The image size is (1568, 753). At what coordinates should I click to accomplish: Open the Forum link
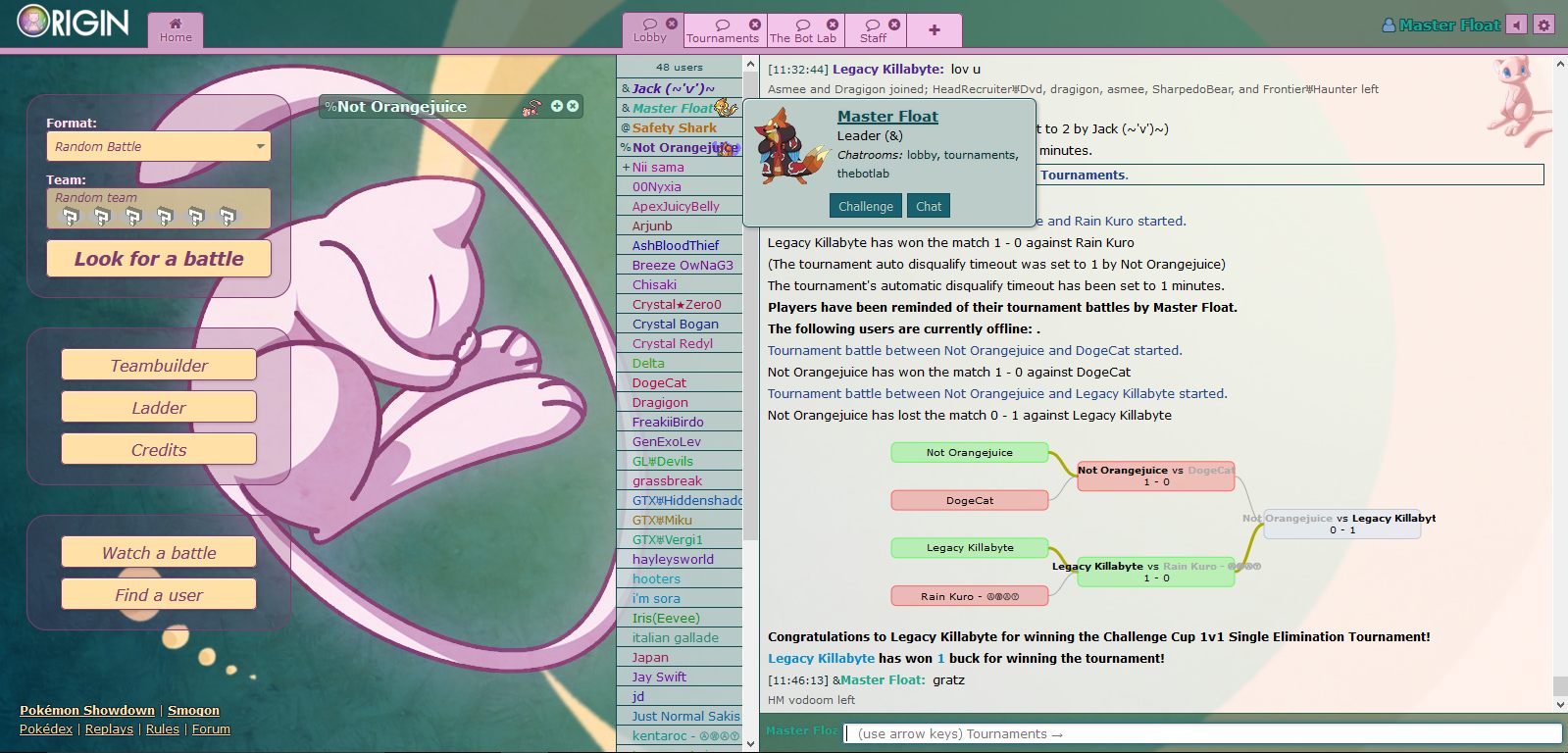211,728
